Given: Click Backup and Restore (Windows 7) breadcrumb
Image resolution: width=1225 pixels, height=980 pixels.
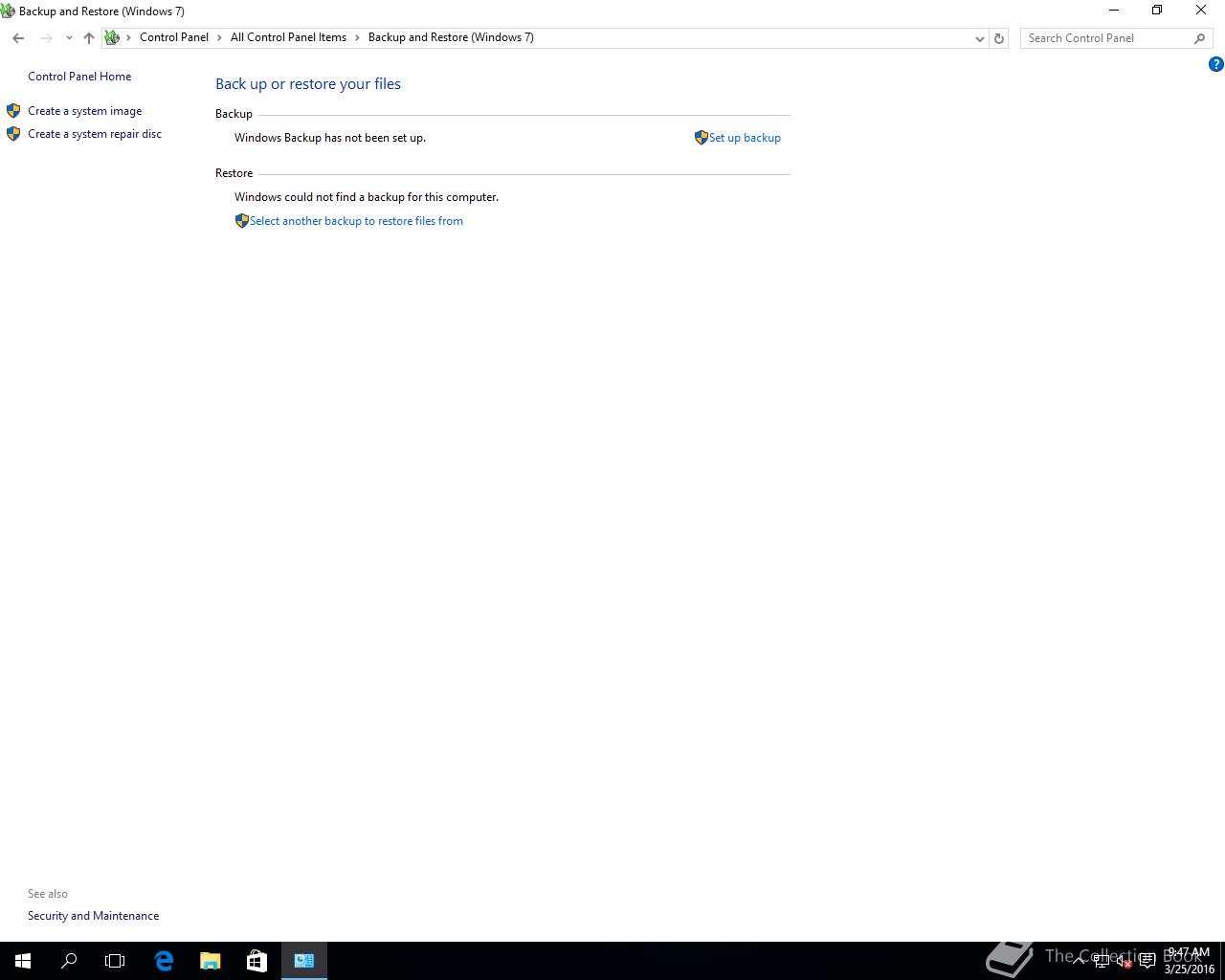Looking at the screenshot, I should coord(451,37).
